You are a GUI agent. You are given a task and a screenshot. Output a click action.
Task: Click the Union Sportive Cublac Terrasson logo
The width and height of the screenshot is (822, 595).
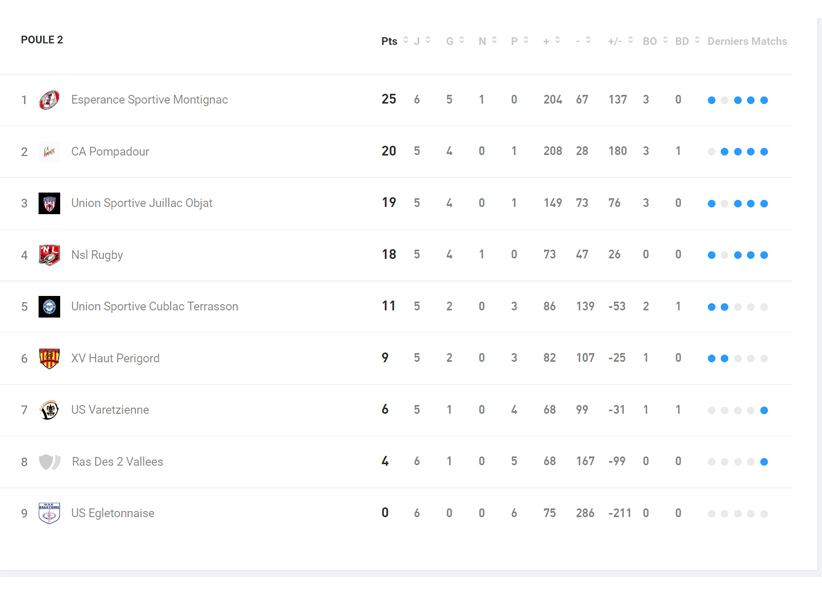pos(49,307)
